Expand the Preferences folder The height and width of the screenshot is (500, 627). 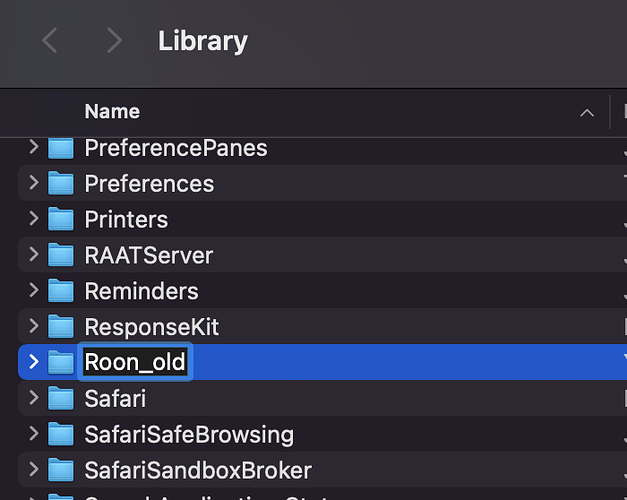point(34,184)
